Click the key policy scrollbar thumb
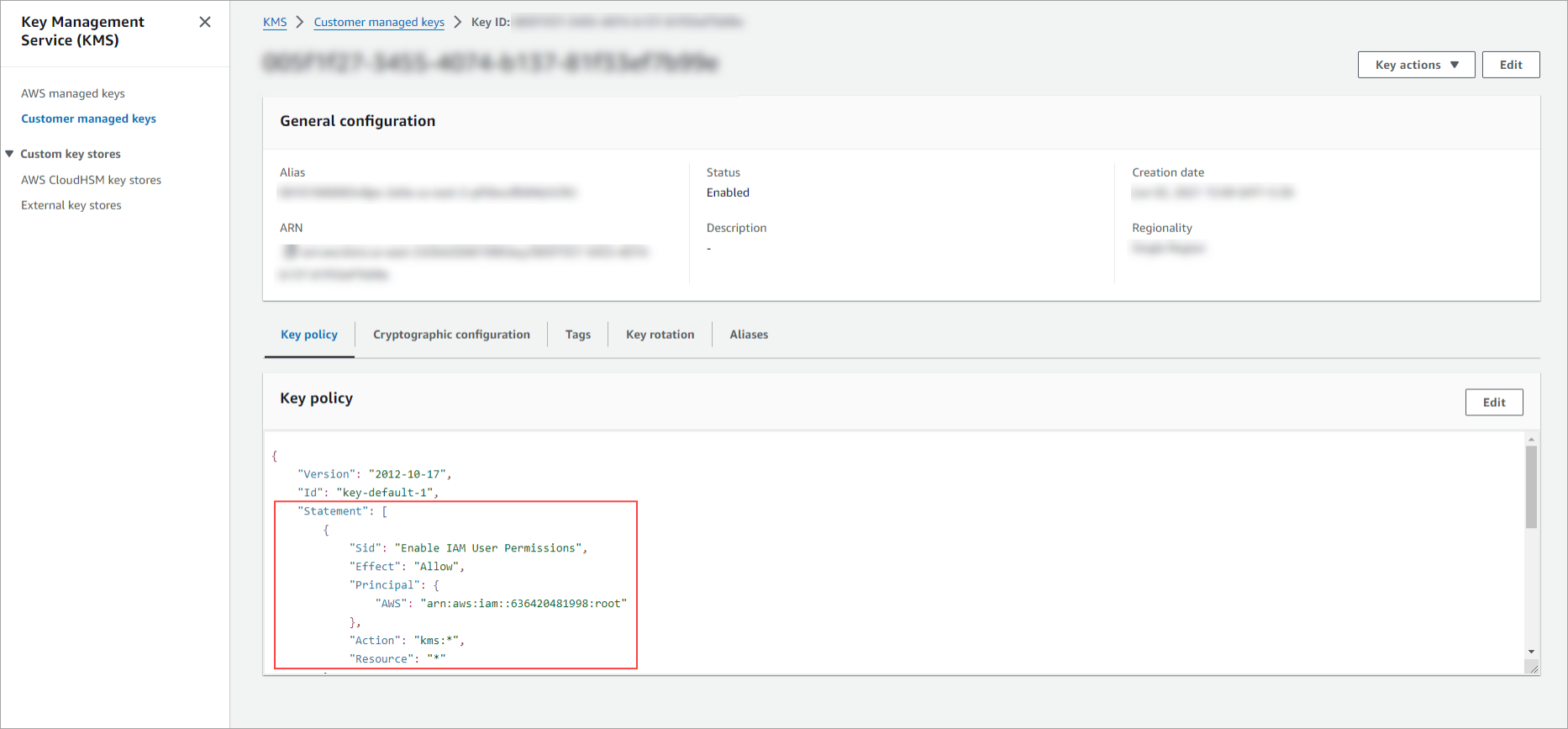 [1531, 487]
